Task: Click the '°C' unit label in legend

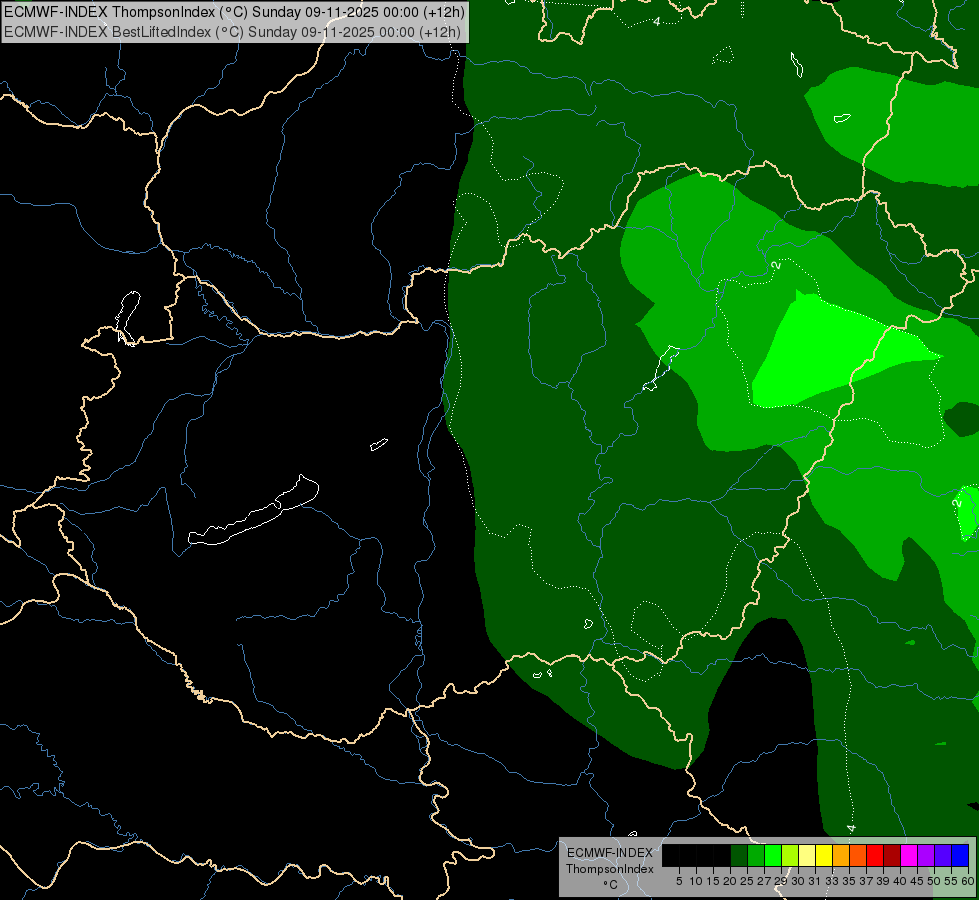Action: tap(609, 884)
